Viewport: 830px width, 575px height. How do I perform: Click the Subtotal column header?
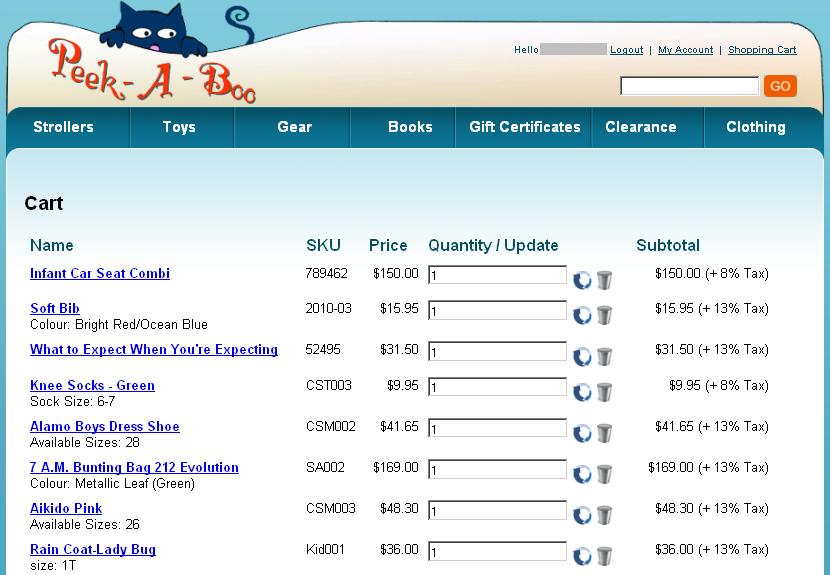[x=668, y=245]
